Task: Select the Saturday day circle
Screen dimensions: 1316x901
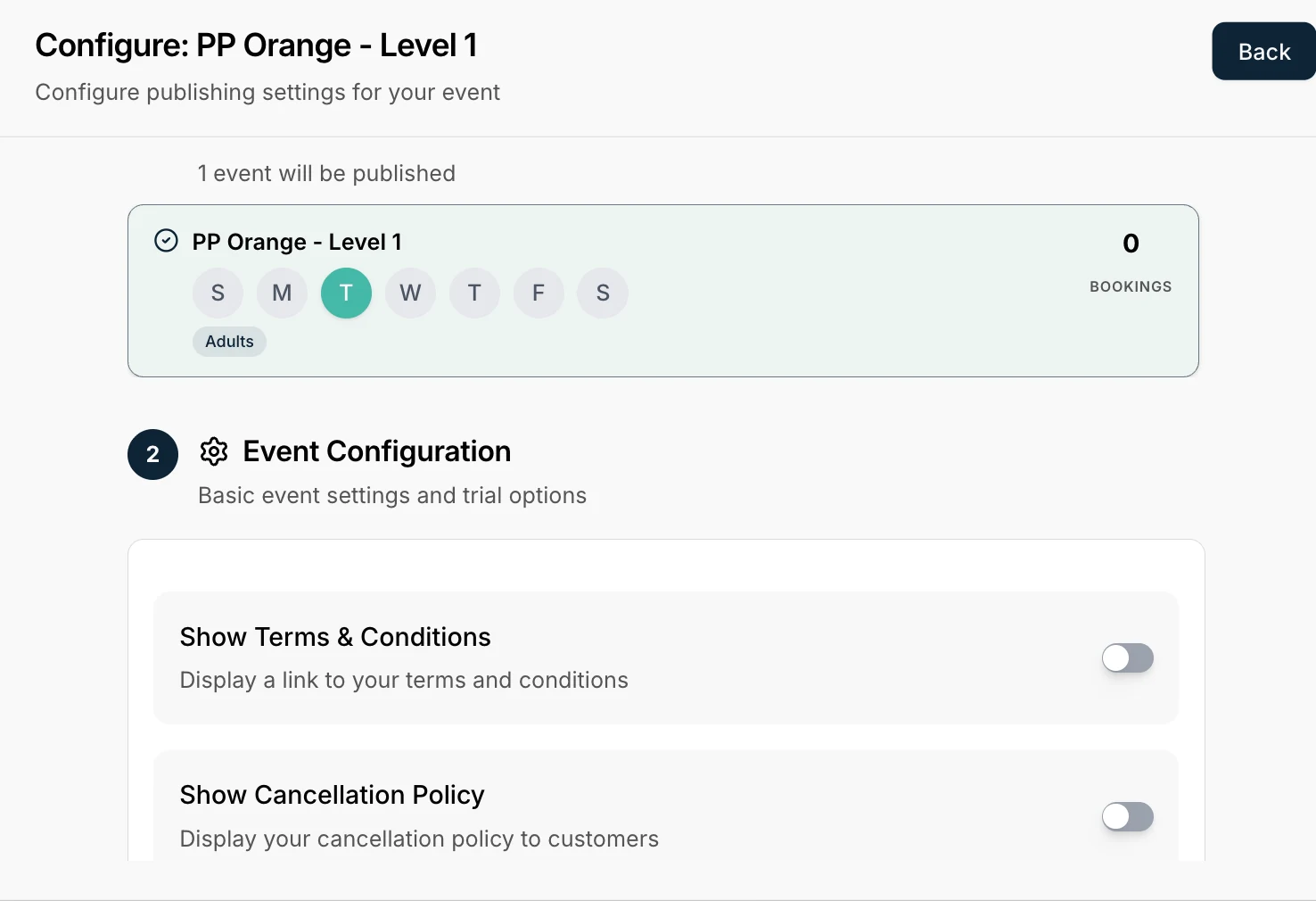Action: coord(603,293)
